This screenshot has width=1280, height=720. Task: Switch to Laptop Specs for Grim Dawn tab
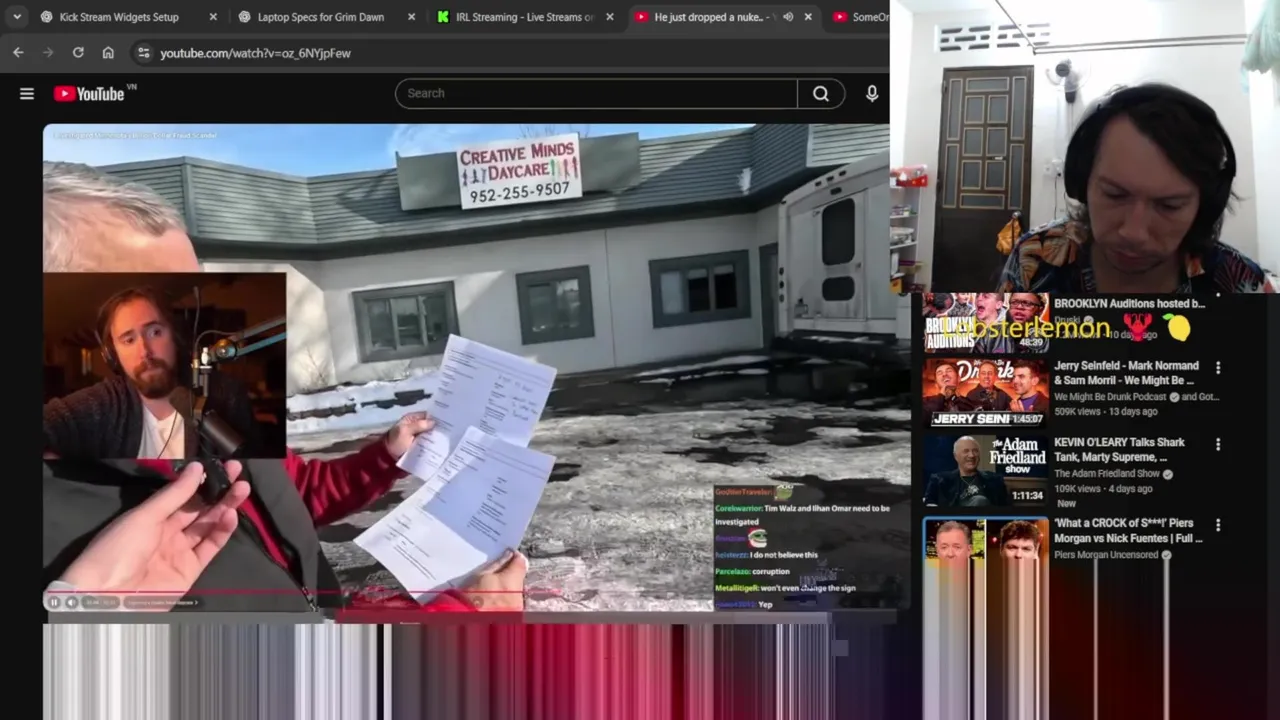[x=326, y=17]
